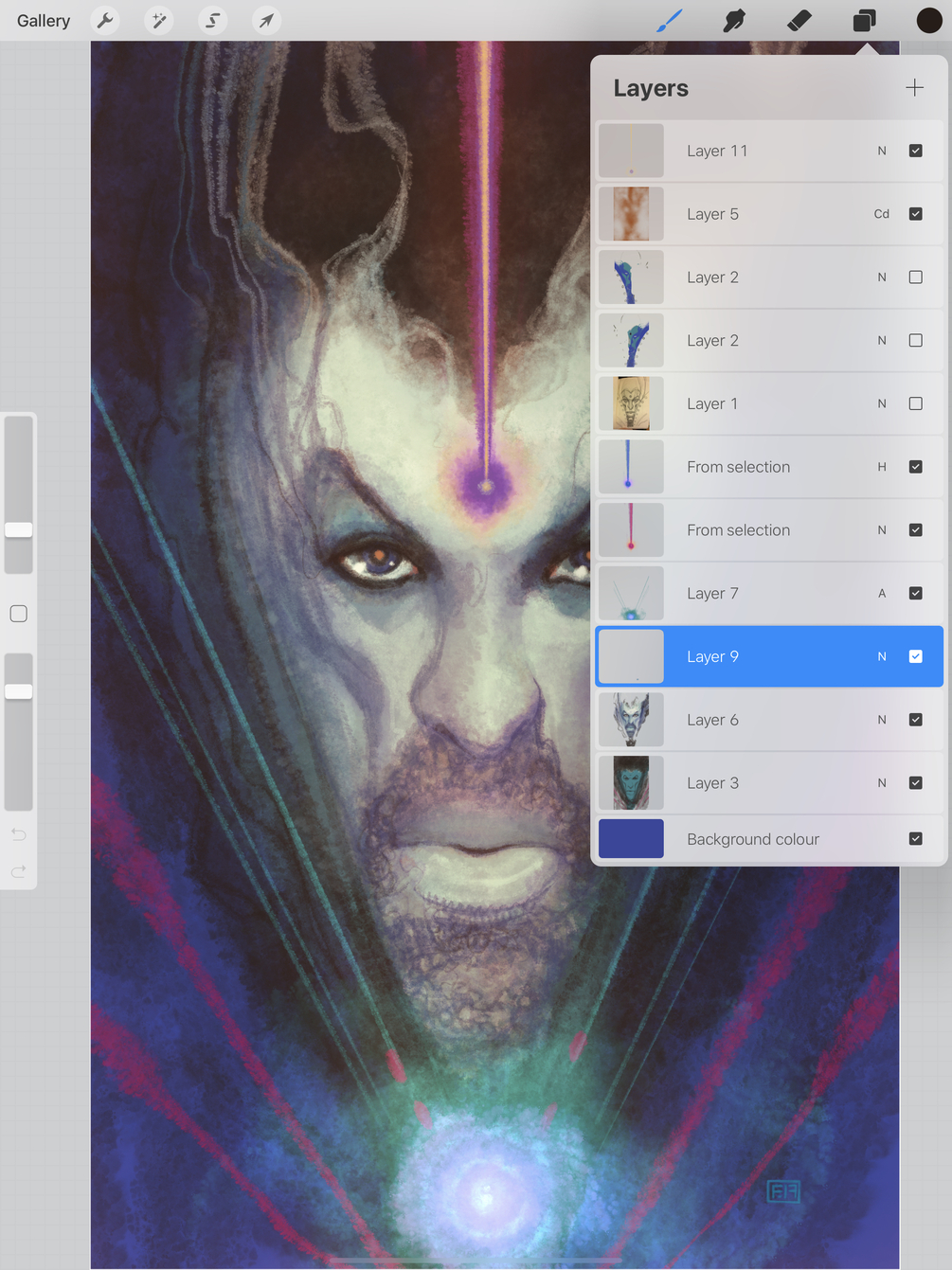Open blend mode A for Layer 7
This screenshot has width=952, height=1270.
click(882, 593)
